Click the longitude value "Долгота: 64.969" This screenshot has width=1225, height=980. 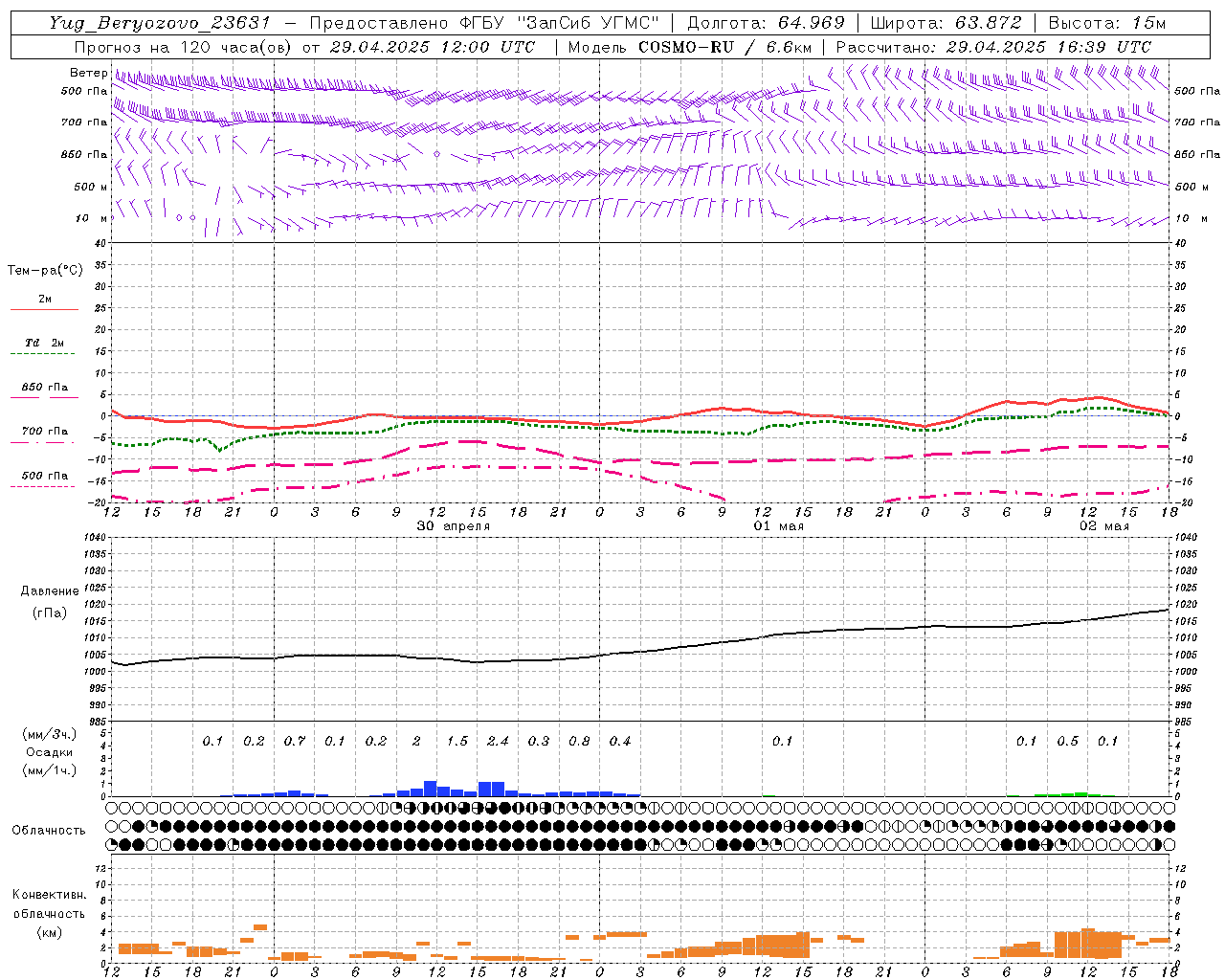[x=766, y=23]
